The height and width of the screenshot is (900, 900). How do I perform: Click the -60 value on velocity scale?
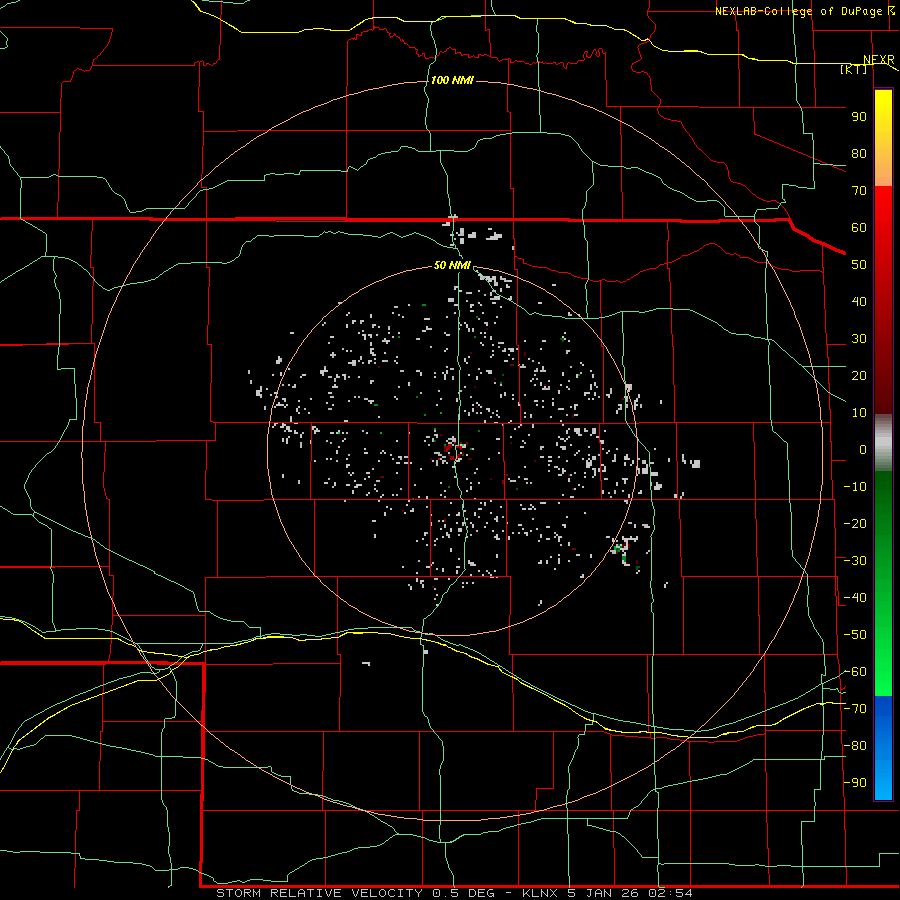pos(855,672)
